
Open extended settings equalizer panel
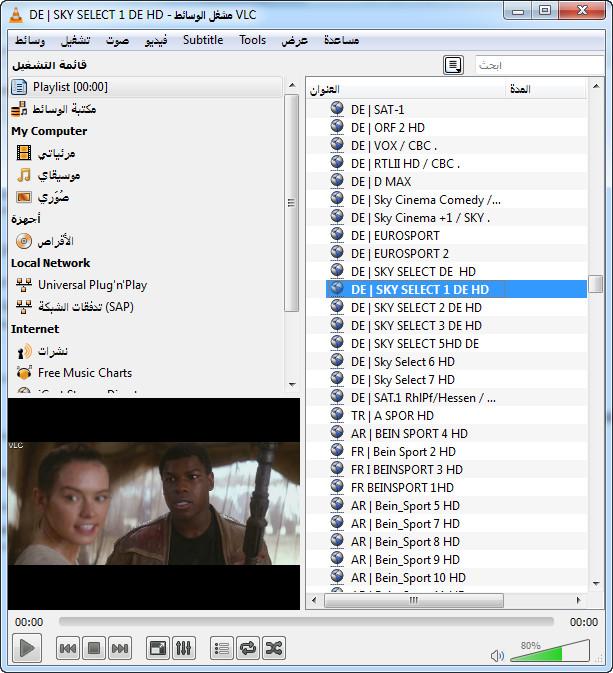pyautogui.click(x=184, y=648)
